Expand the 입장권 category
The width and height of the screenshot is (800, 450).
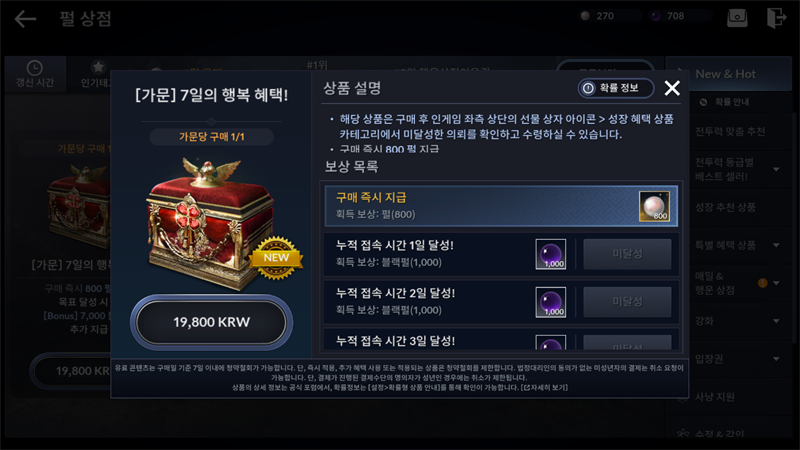[x=776, y=359]
